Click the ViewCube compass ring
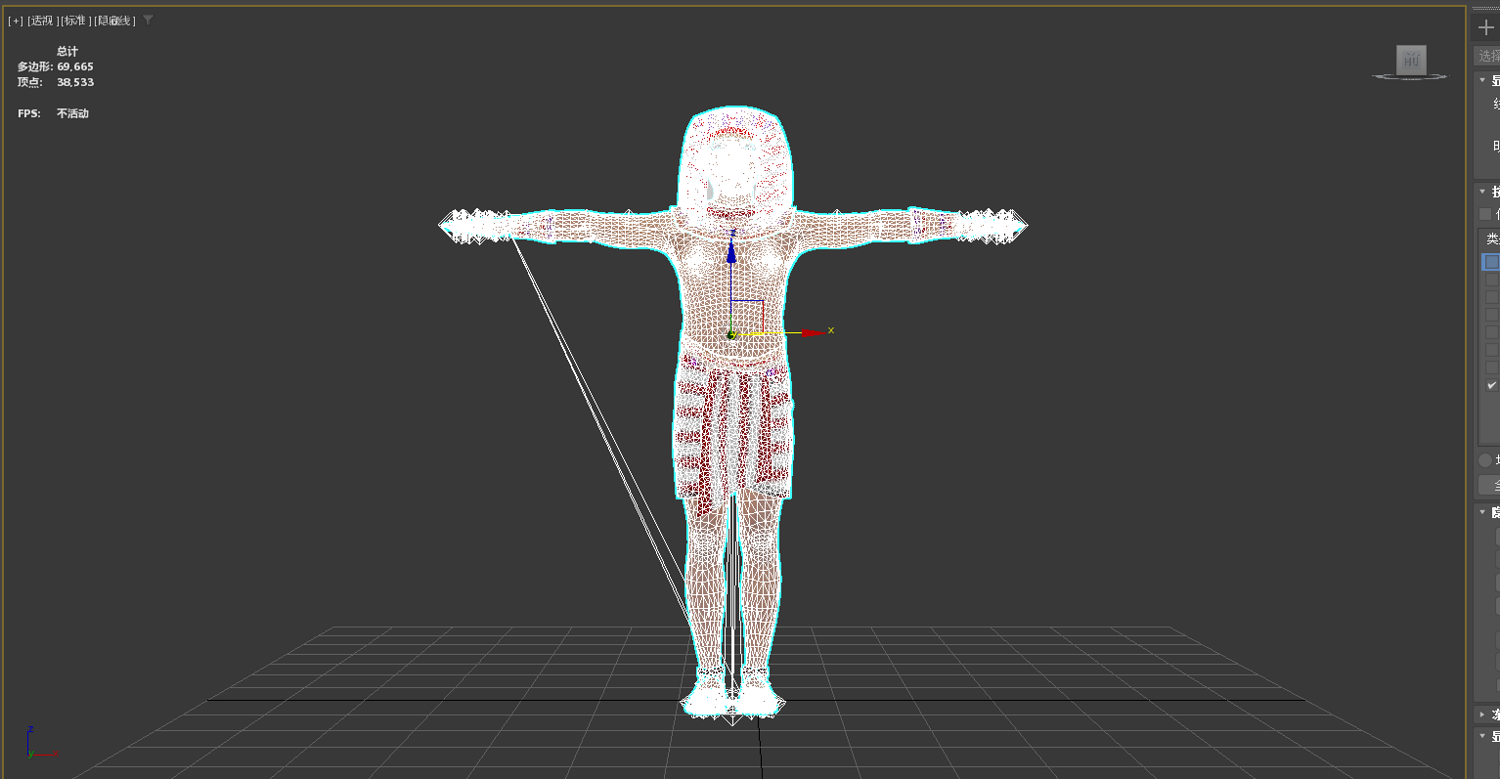 [x=1411, y=77]
